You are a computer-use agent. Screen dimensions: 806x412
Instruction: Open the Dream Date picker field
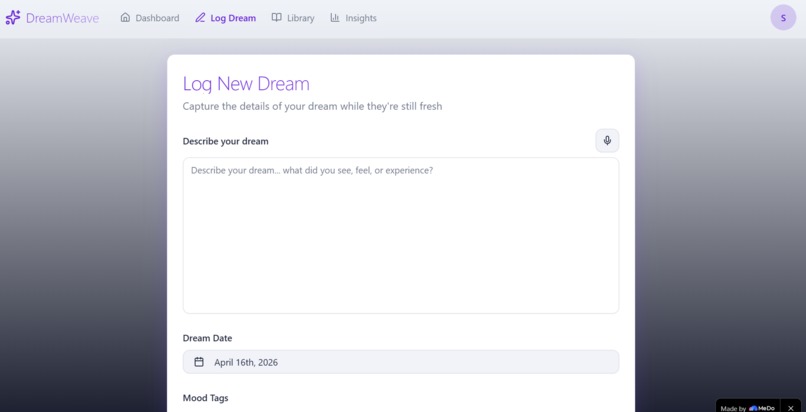point(401,362)
